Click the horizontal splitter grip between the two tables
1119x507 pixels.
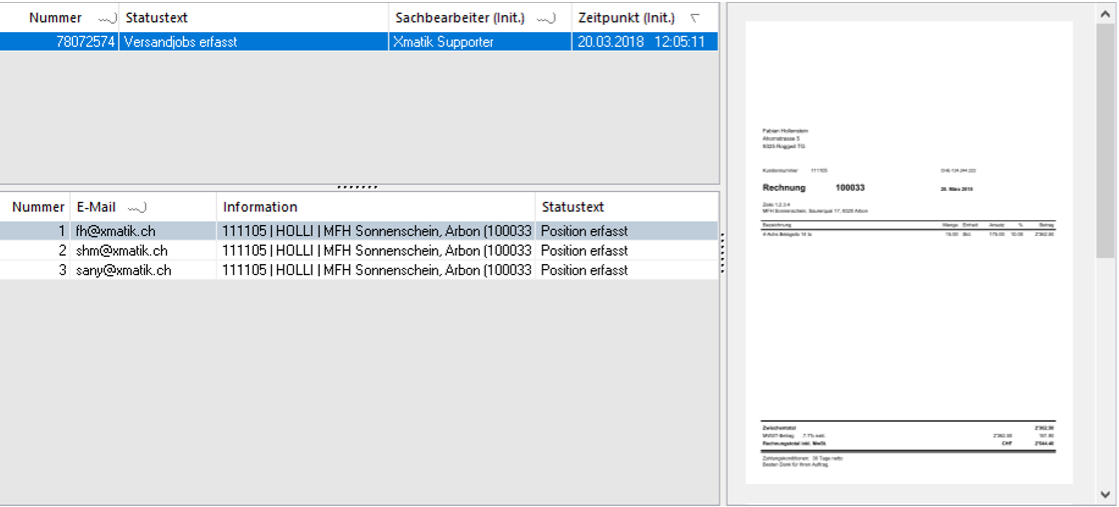point(358,187)
